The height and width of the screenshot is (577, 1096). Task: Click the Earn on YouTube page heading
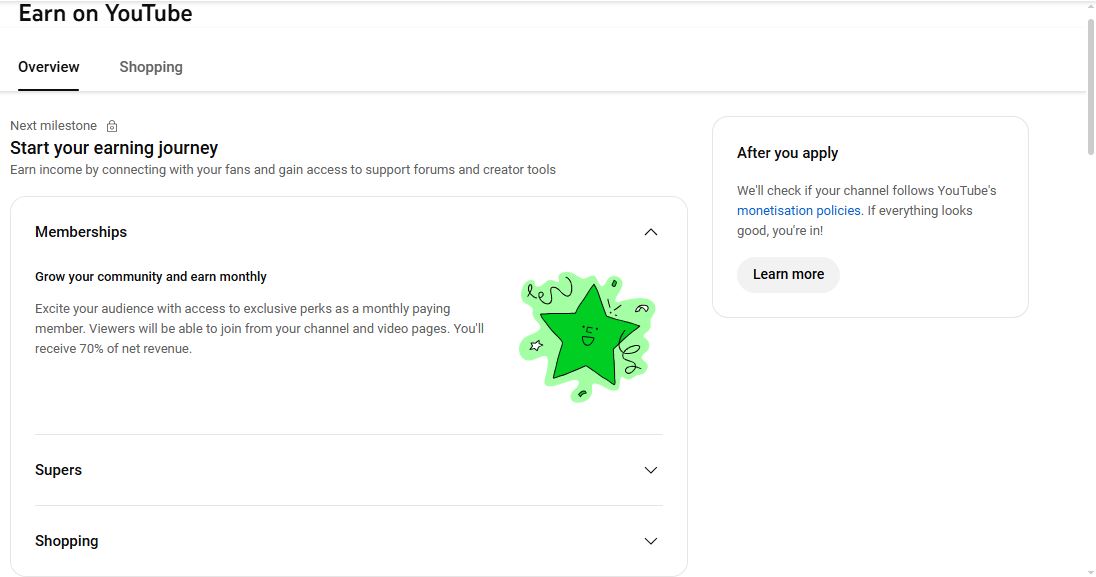tap(105, 14)
